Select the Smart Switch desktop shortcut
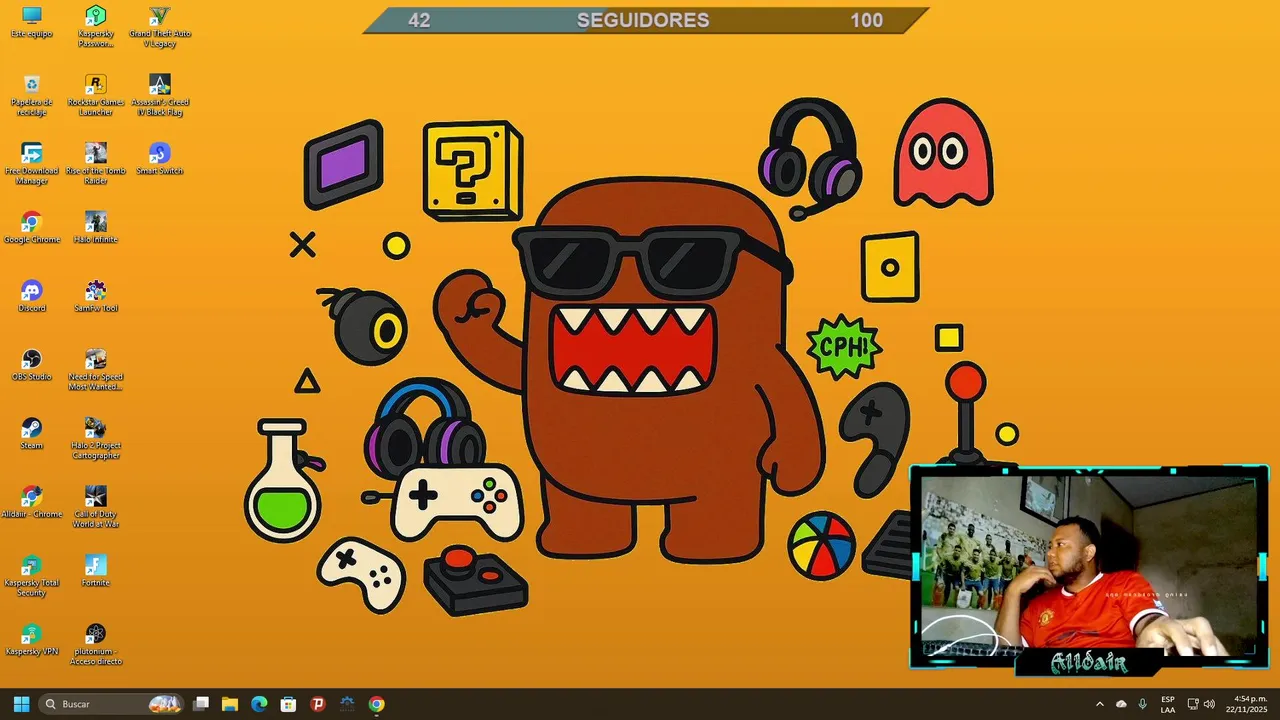The height and width of the screenshot is (720, 1280). [160, 159]
